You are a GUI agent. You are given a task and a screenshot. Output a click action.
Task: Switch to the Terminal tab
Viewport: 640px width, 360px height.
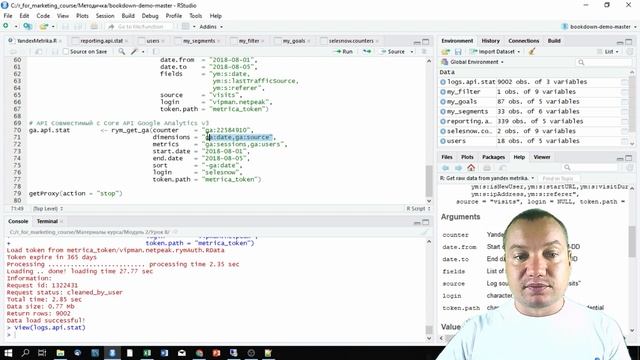click(47, 221)
